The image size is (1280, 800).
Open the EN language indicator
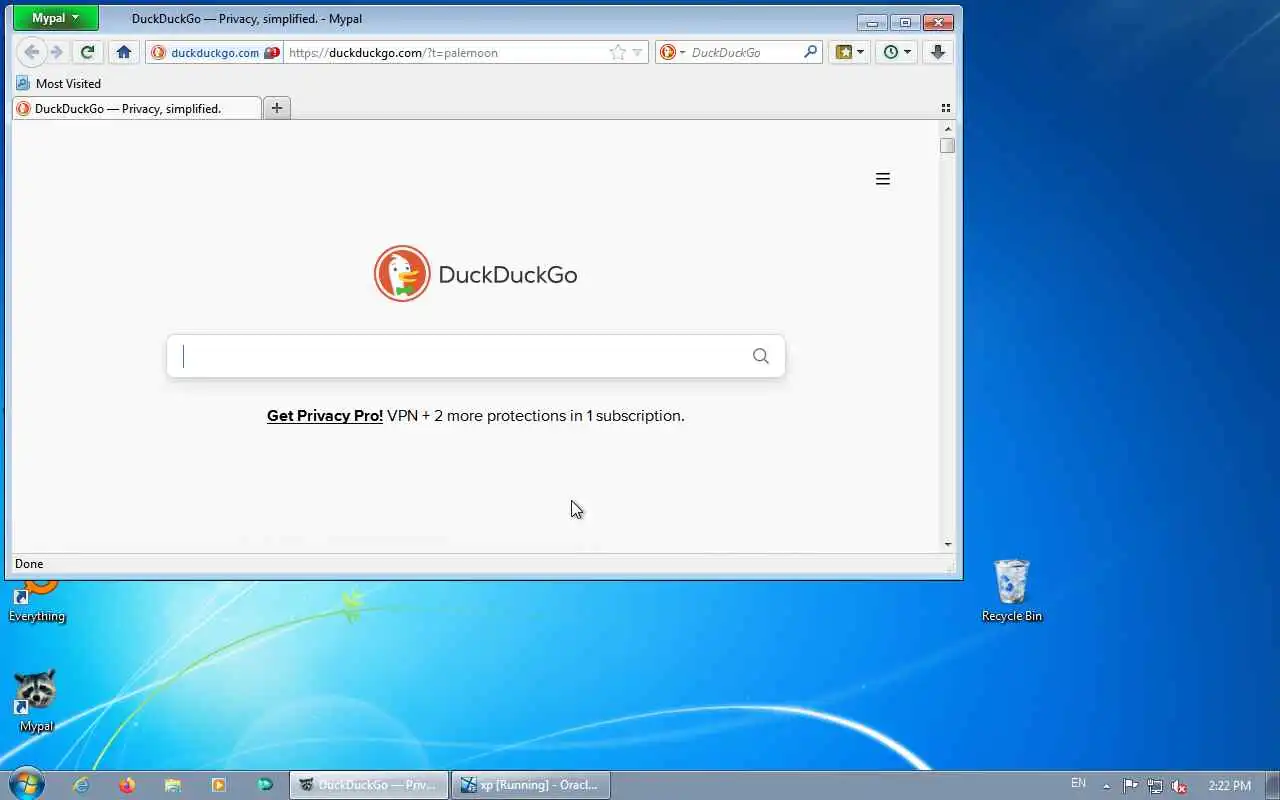1078,784
